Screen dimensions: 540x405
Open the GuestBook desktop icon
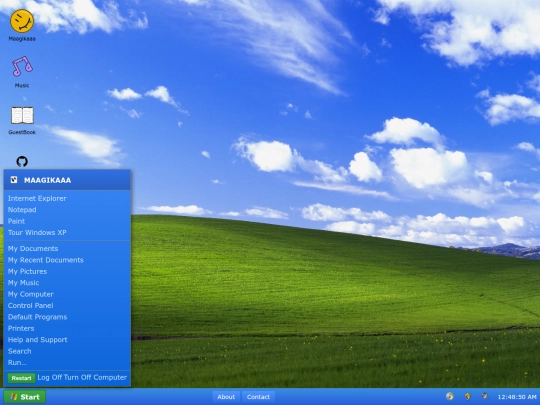tap(22, 115)
